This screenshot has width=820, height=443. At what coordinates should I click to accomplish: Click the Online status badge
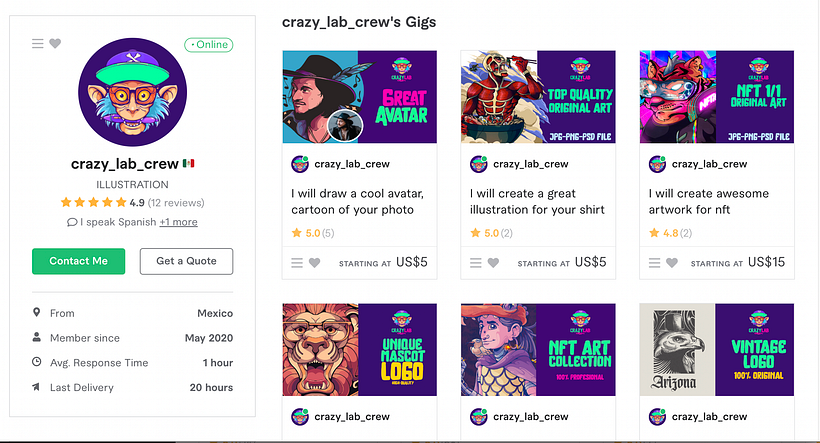pos(208,44)
